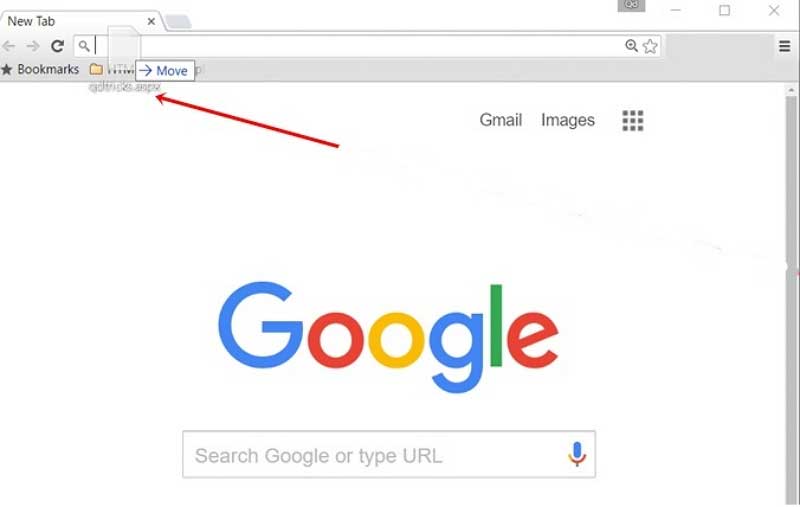Close the New Tab tab
Image resolution: width=800 pixels, height=507 pixels.
tap(151, 21)
